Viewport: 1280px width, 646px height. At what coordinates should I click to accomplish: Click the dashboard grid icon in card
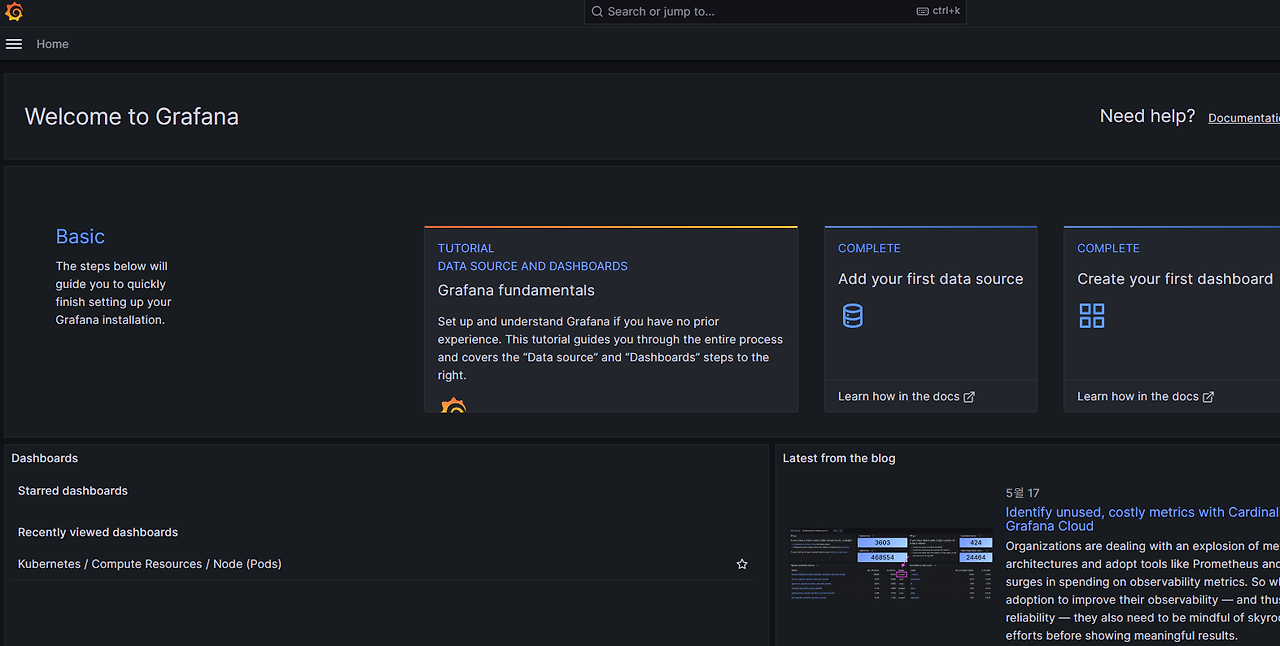pyautogui.click(x=1092, y=316)
